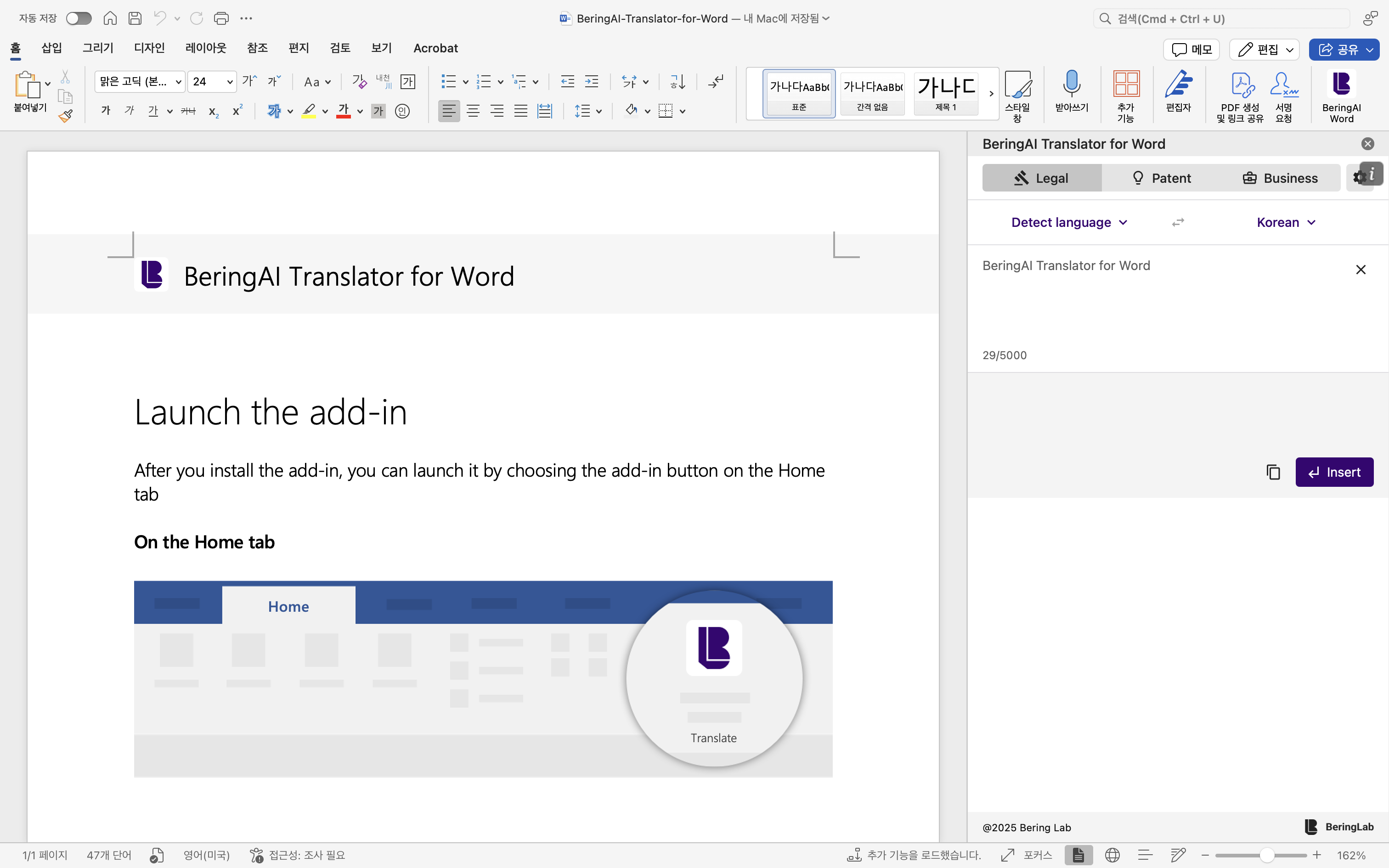Center align text
This screenshot has width=1389, height=868.
click(x=473, y=111)
